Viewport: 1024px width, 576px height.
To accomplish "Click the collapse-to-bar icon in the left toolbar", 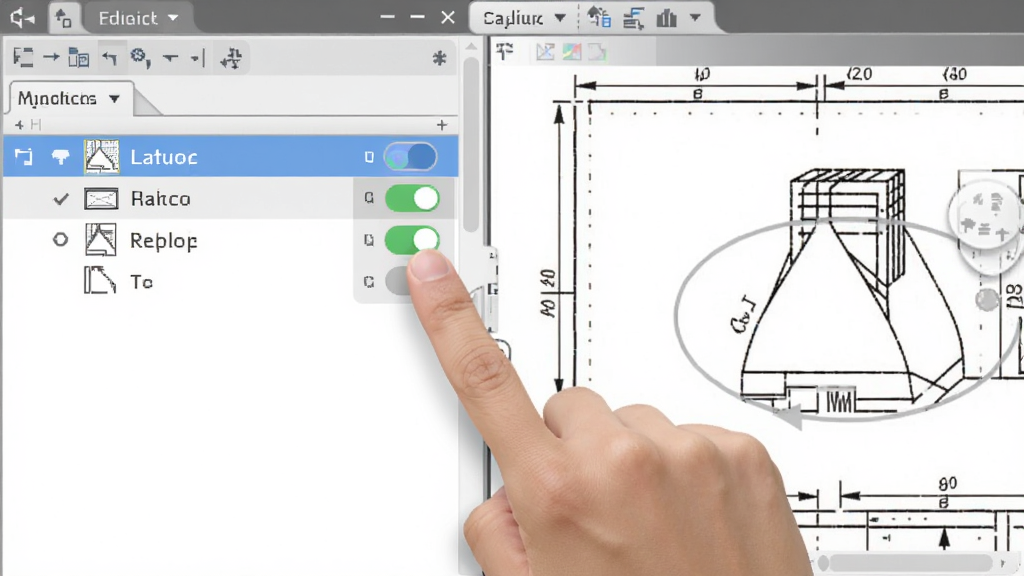I will pyautogui.click(x=198, y=58).
